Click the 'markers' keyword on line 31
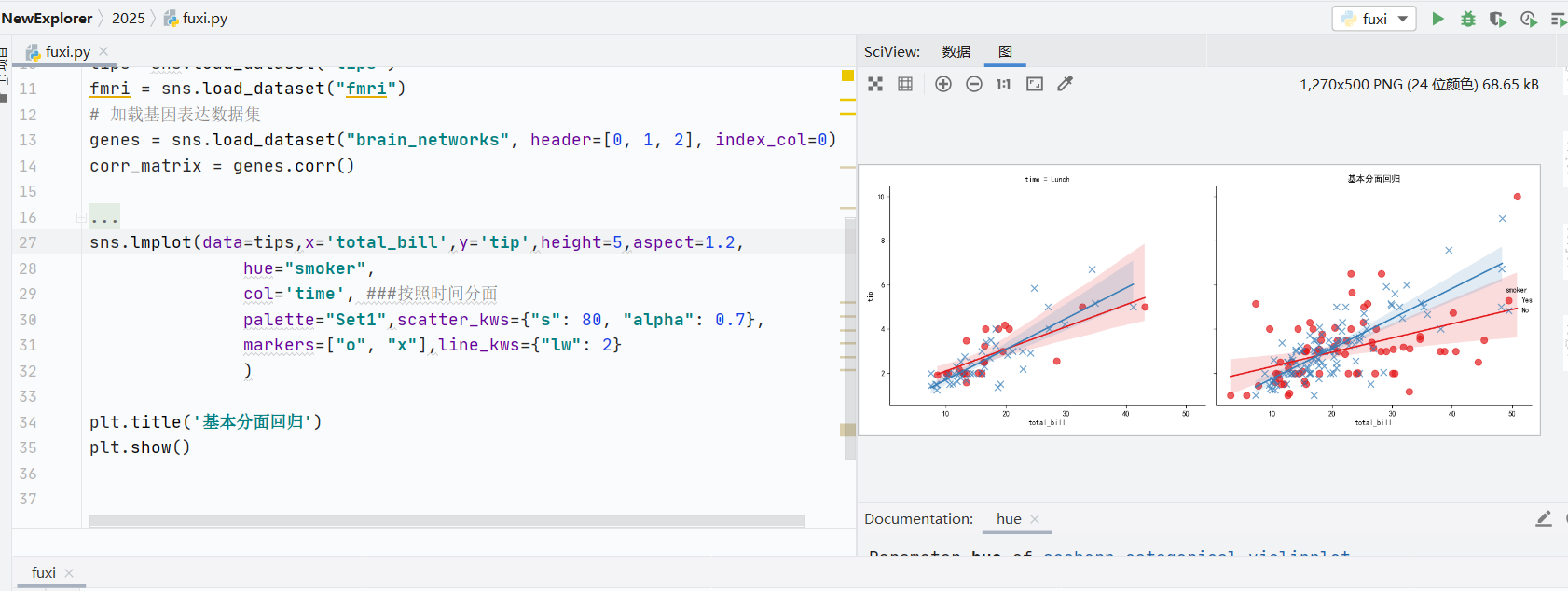1568x591 pixels. [x=279, y=345]
